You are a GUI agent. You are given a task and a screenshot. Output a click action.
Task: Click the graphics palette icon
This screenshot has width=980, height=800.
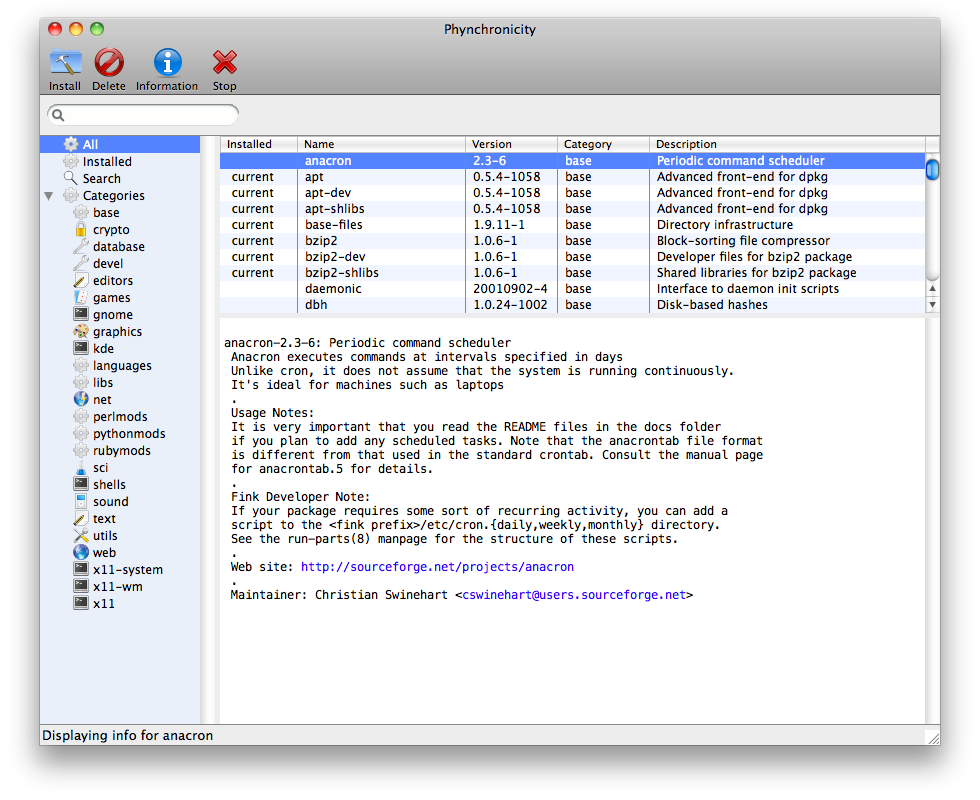[81, 331]
